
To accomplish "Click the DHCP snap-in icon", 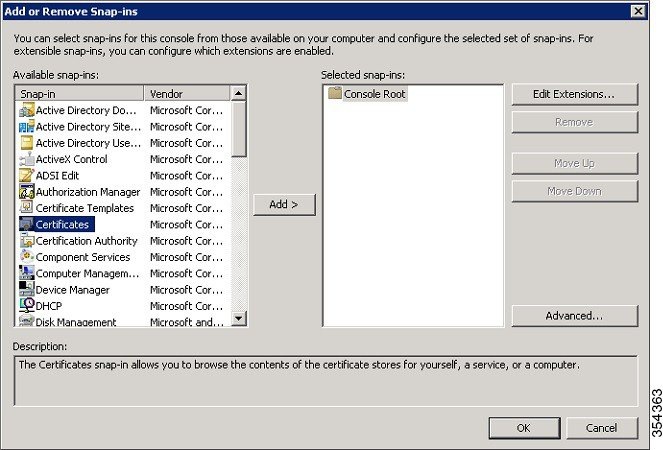I will click(27, 306).
